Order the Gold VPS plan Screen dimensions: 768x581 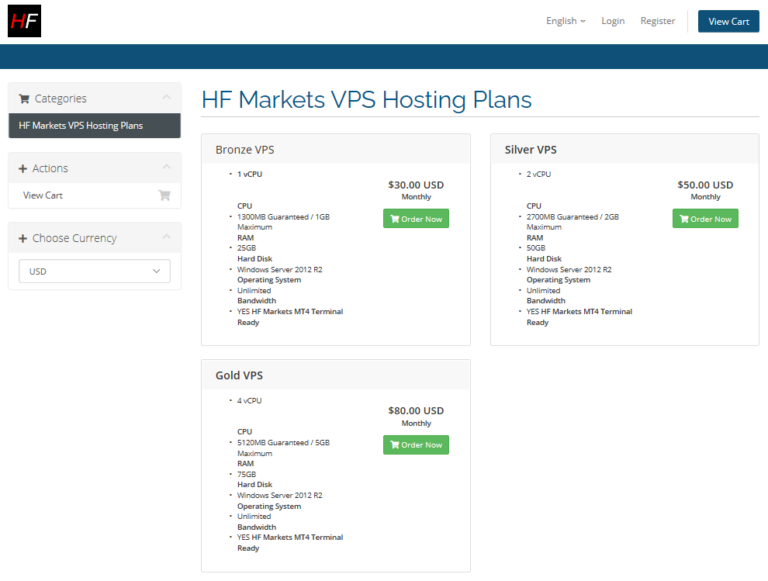point(416,445)
